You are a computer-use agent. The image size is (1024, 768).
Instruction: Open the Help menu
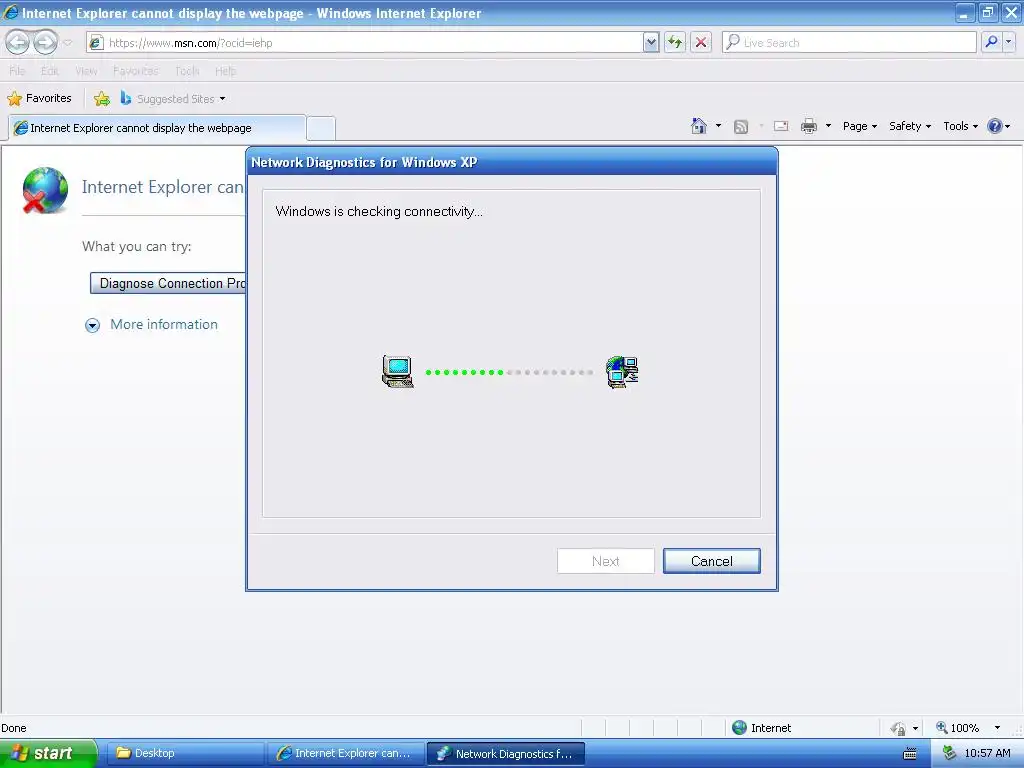225,71
